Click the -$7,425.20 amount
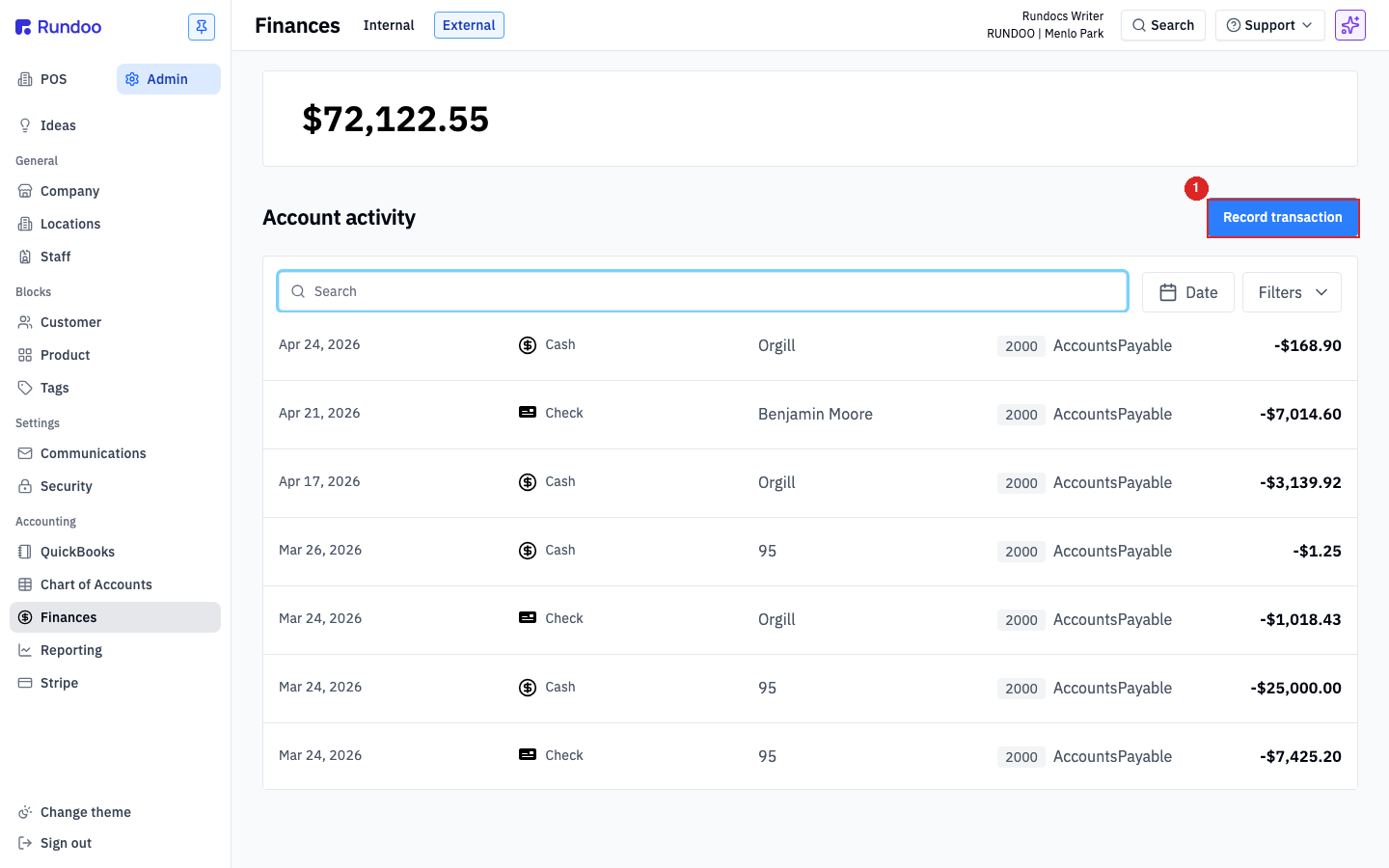1389x868 pixels. coord(1300,756)
